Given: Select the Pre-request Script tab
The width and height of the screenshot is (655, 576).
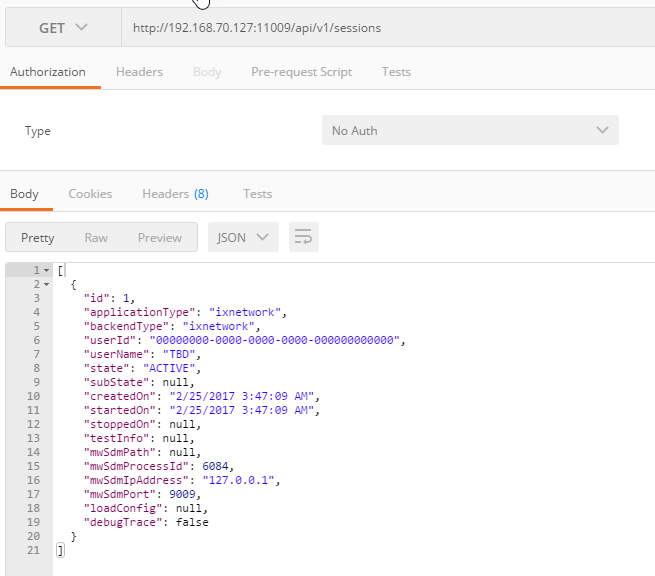Looking at the screenshot, I should tap(301, 72).
